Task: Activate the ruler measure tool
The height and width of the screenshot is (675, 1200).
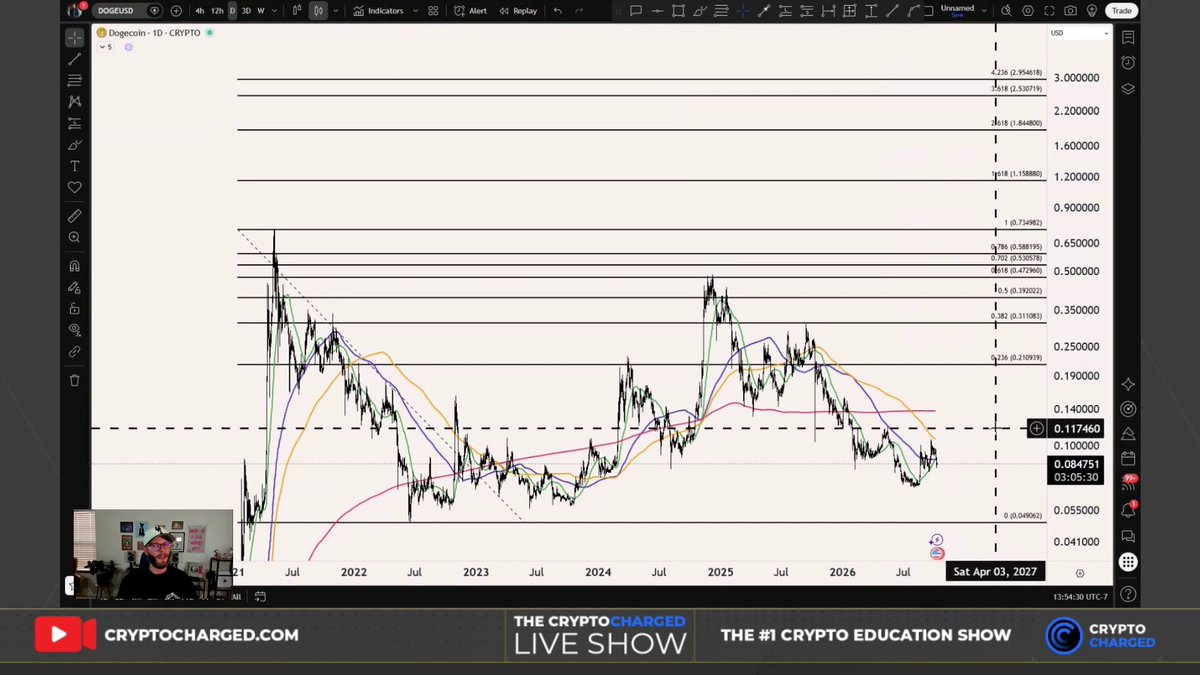Action: 75,216
